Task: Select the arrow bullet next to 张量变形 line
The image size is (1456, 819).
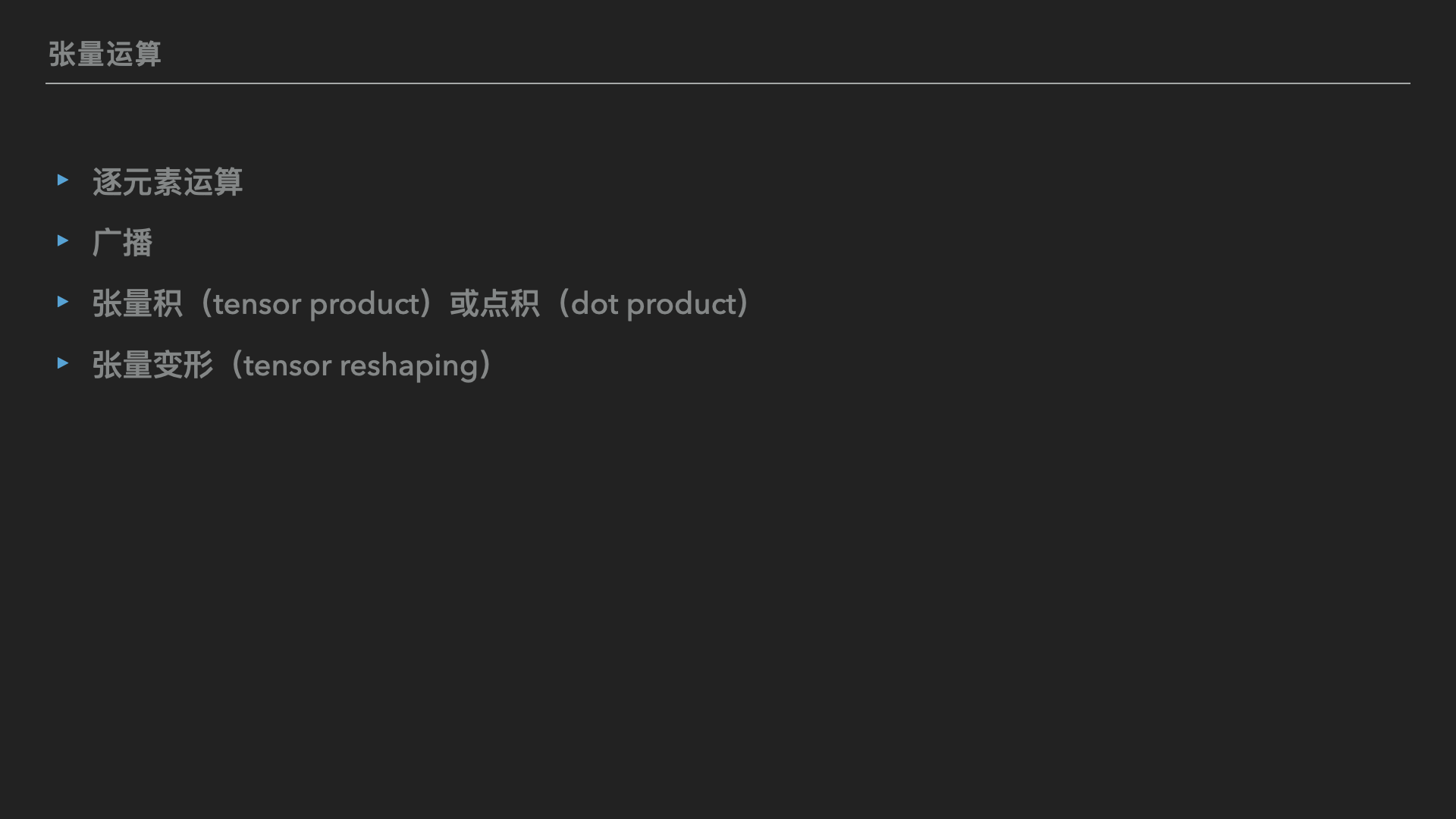Action: point(63,363)
